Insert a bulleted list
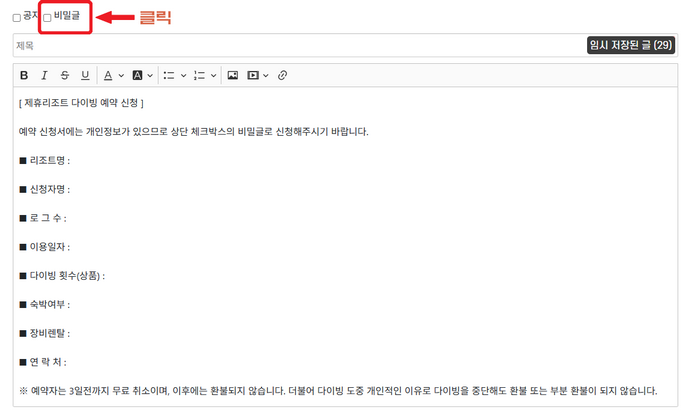This screenshot has height=412, width=685. [169, 76]
